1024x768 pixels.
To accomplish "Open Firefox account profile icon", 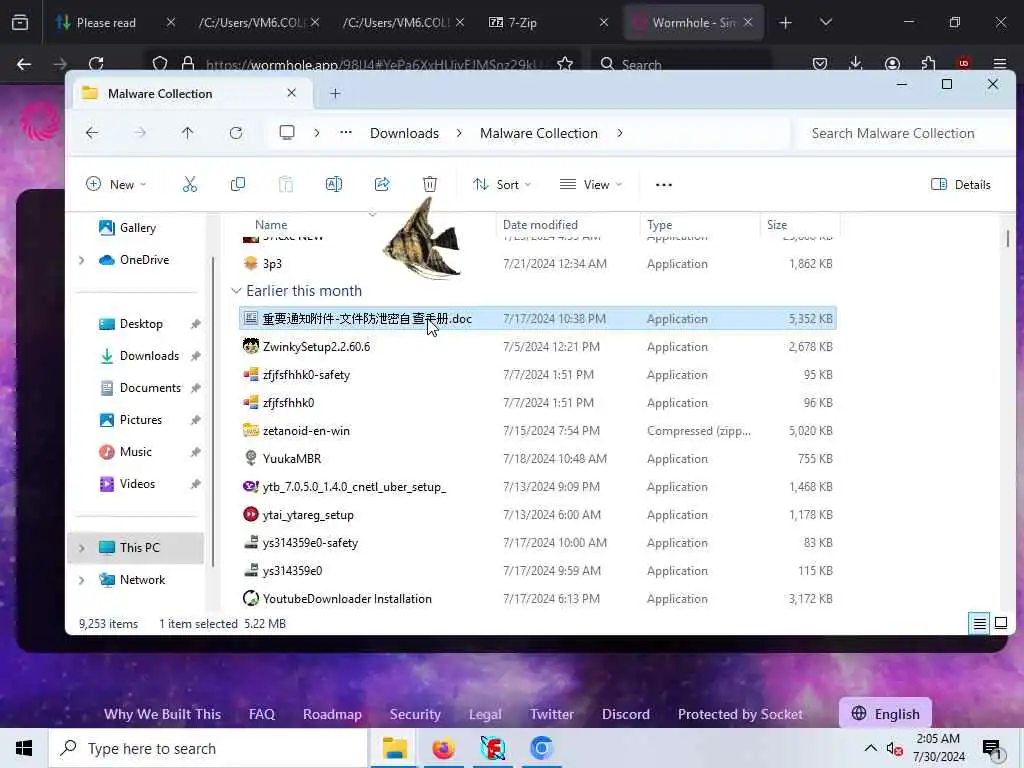I will pyautogui.click(x=892, y=63).
